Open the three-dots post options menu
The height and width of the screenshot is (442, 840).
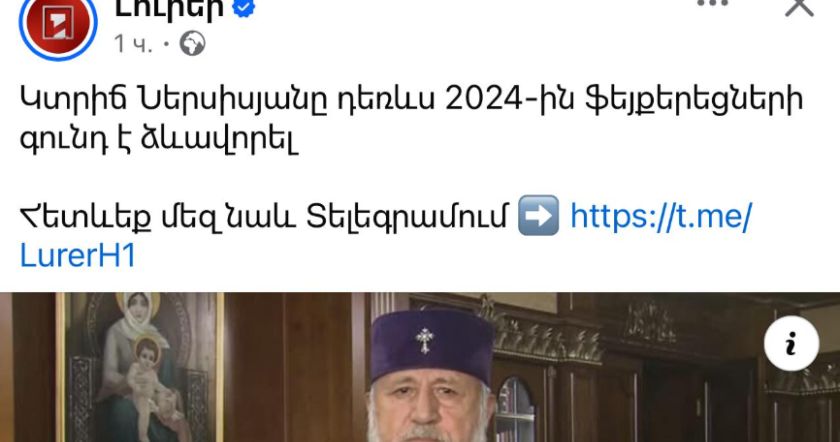pos(712,4)
